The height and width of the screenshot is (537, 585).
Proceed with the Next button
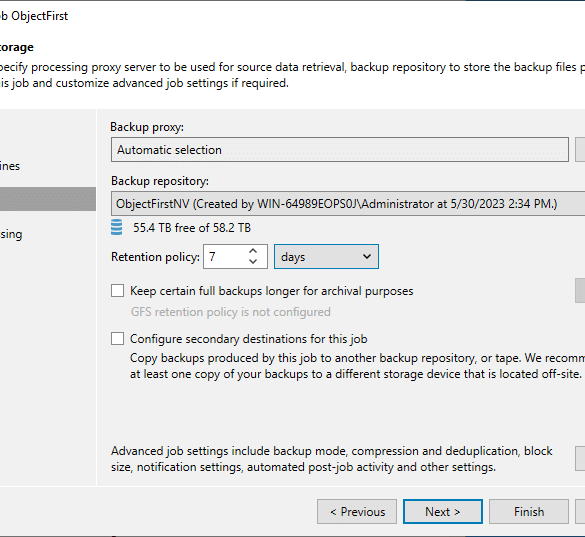click(443, 512)
